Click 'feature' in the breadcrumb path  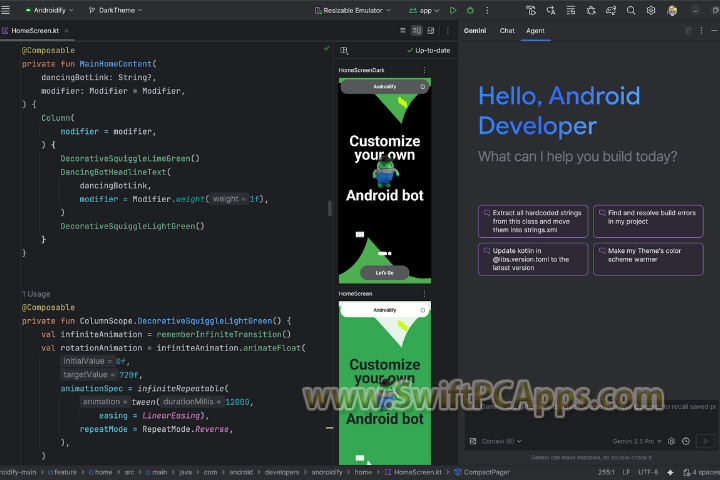pos(65,472)
